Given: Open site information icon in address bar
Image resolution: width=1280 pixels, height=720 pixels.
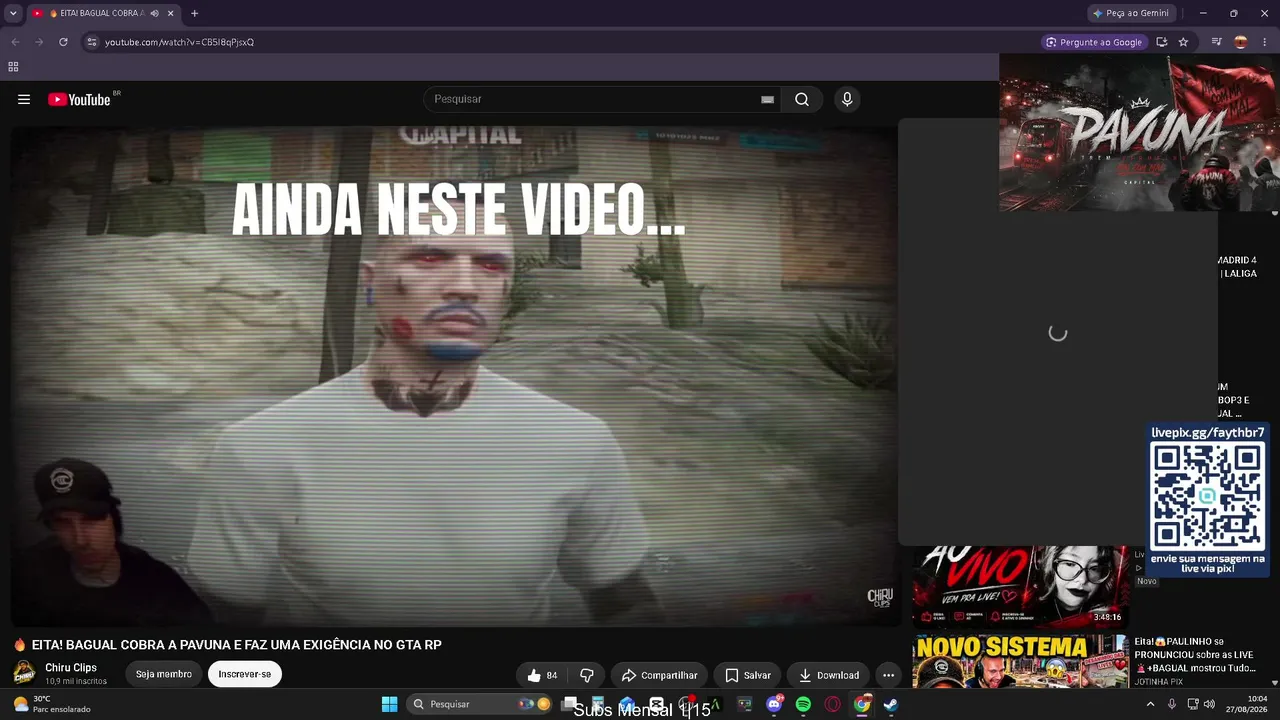Looking at the screenshot, I should (x=92, y=42).
